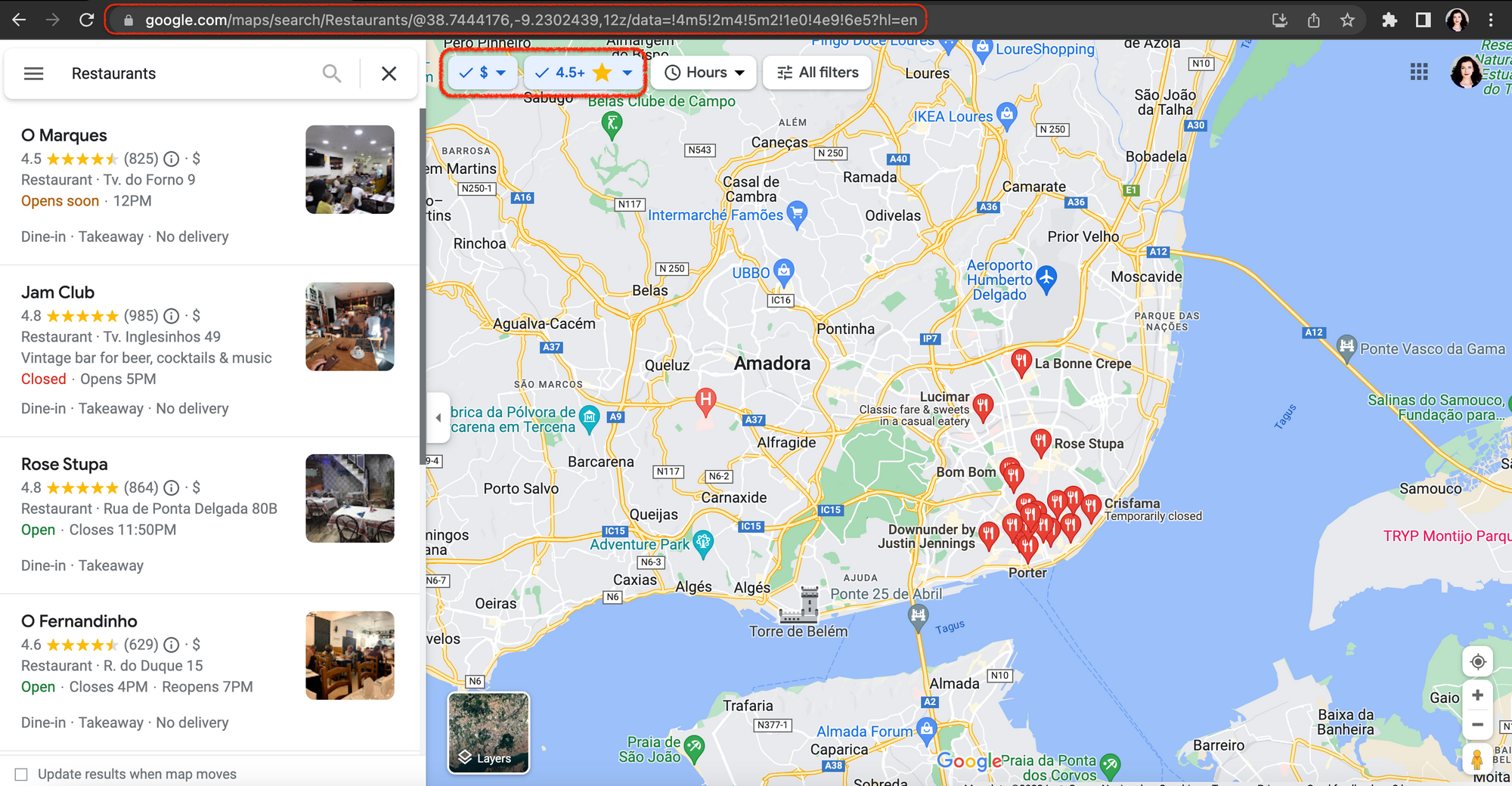Click the Restaurants search input field
Image resolution: width=1512 pixels, height=786 pixels.
pos(189,73)
